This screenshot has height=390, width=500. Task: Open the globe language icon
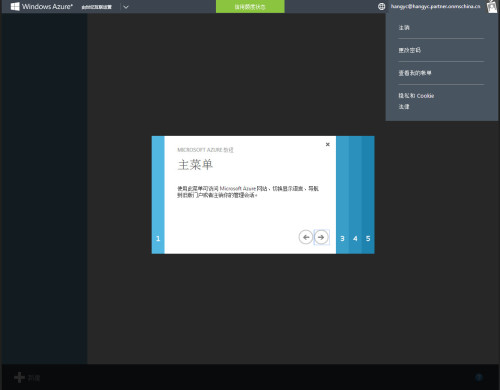coord(382,6)
